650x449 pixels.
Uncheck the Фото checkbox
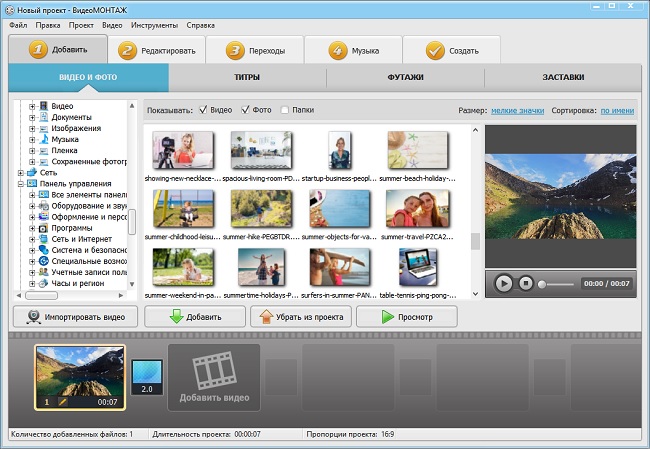pos(245,110)
